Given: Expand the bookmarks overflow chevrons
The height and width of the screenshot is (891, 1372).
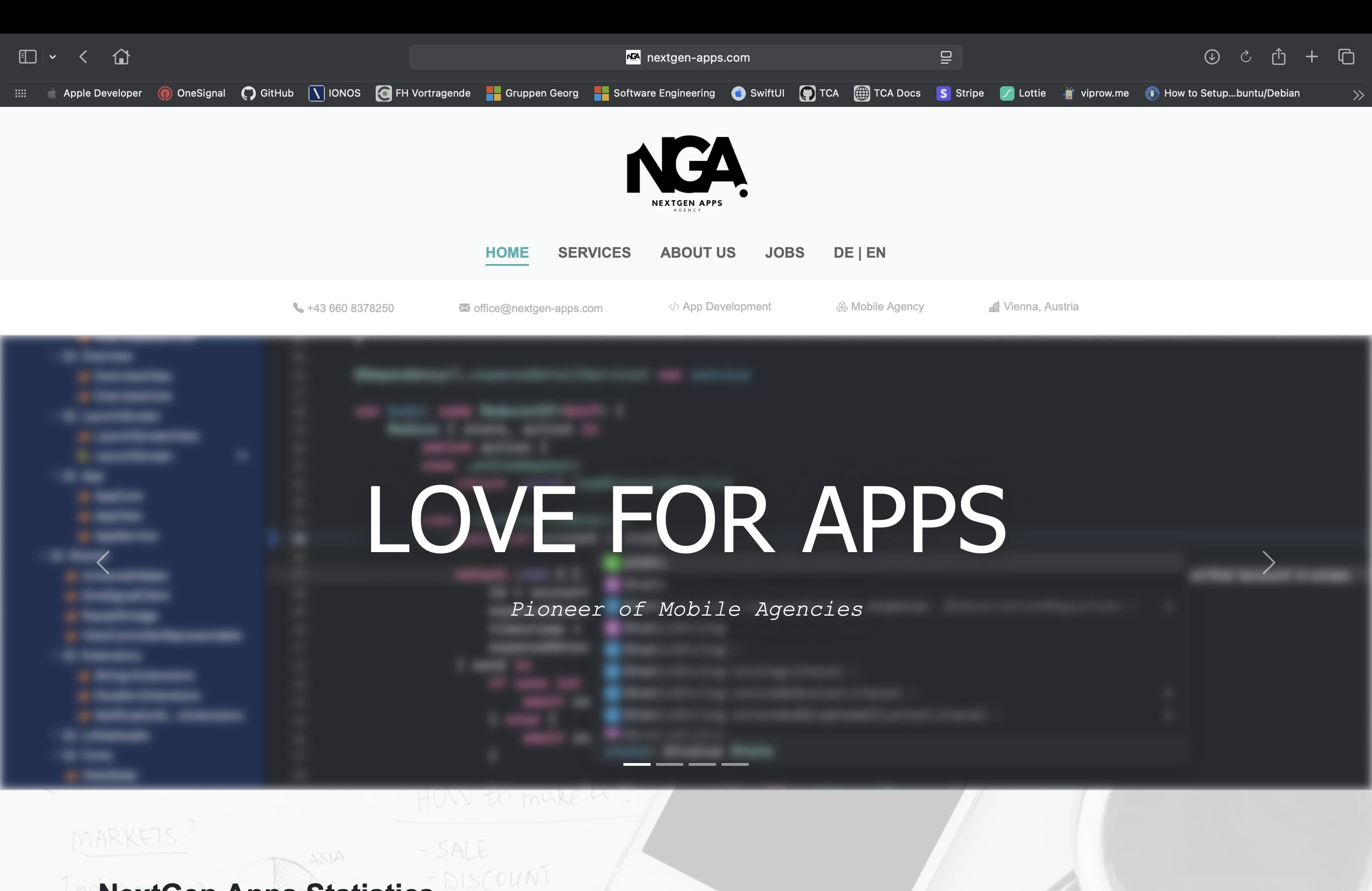Looking at the screenshot, I should (1358, 95).
